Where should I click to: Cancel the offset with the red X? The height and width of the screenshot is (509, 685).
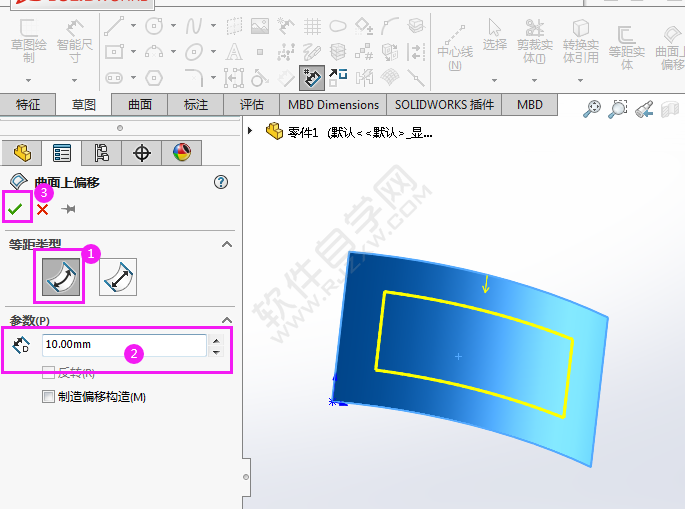coord(42,209)
